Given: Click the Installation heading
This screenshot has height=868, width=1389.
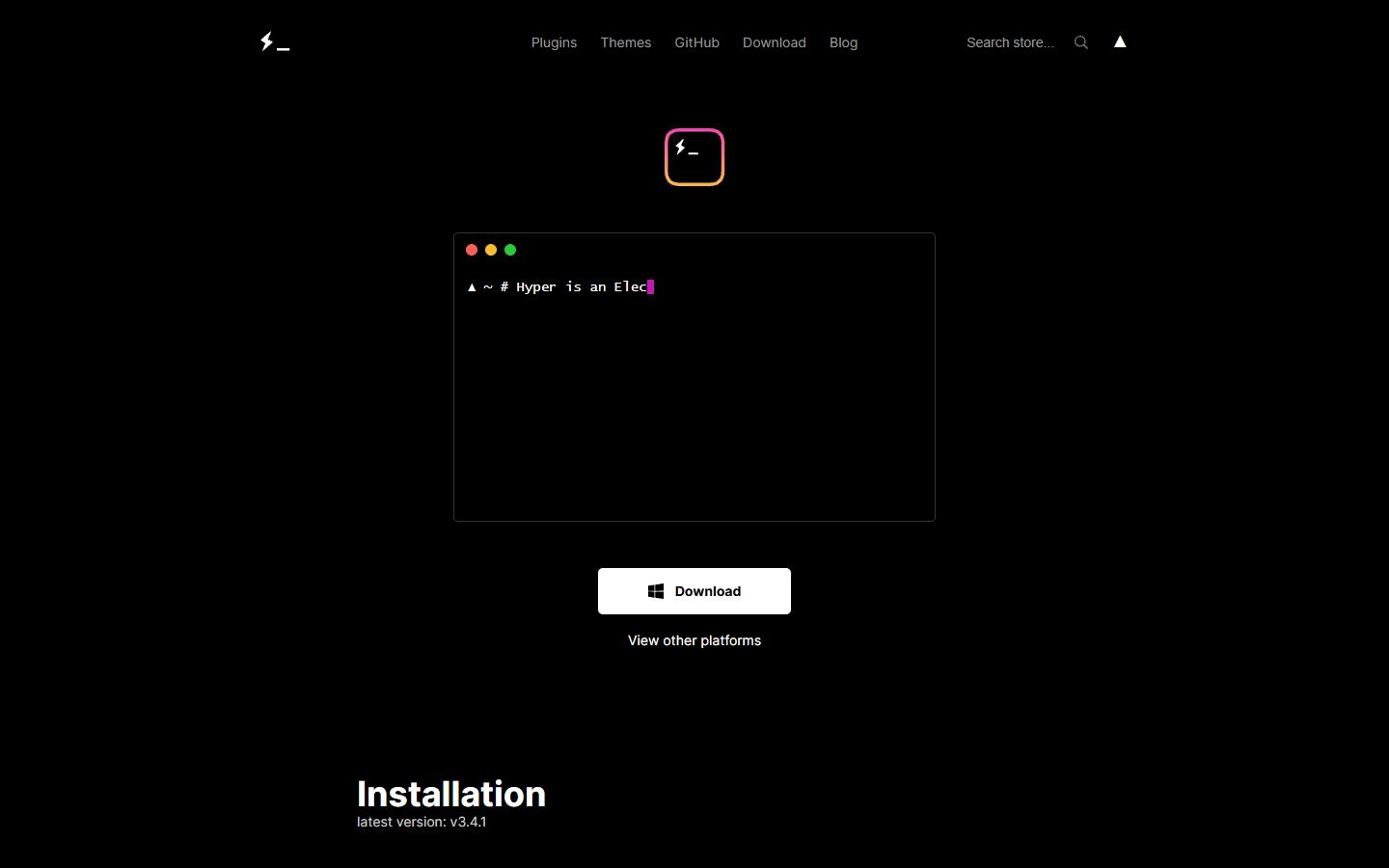Looking at the screenshot, I should [451, 794].
